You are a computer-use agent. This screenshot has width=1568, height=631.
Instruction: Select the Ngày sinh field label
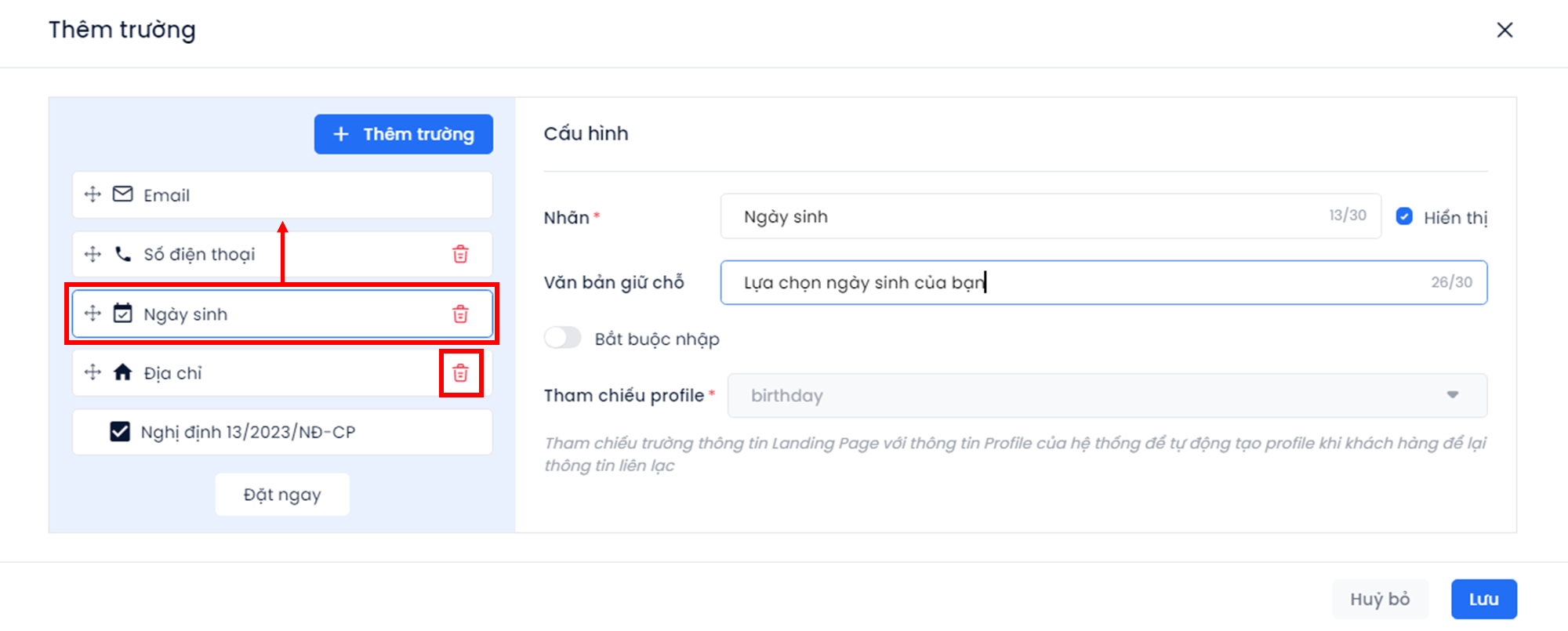[186, 314]
